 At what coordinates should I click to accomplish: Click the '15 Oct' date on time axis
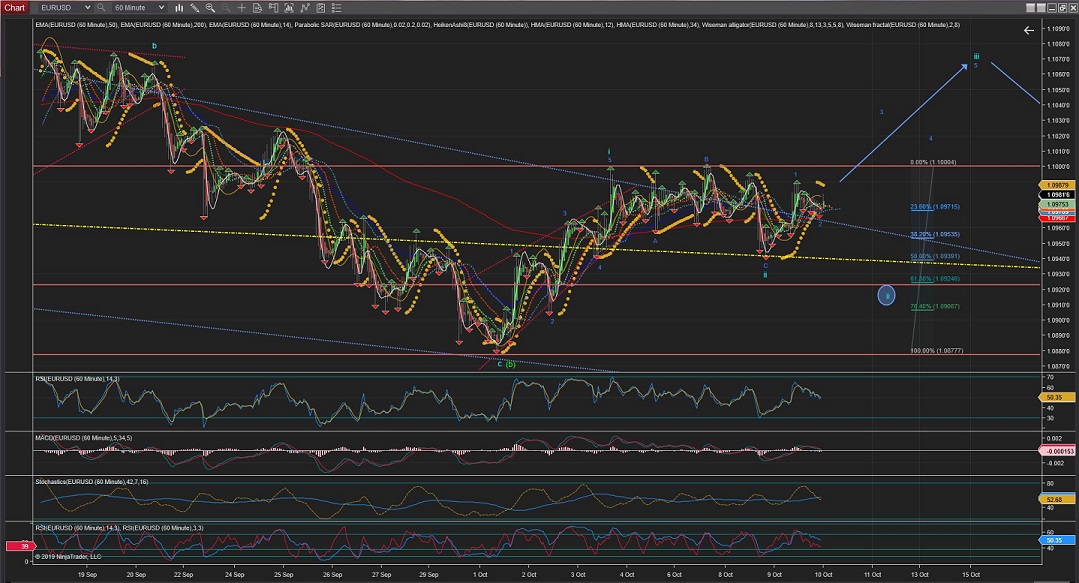tap(971, 575)
